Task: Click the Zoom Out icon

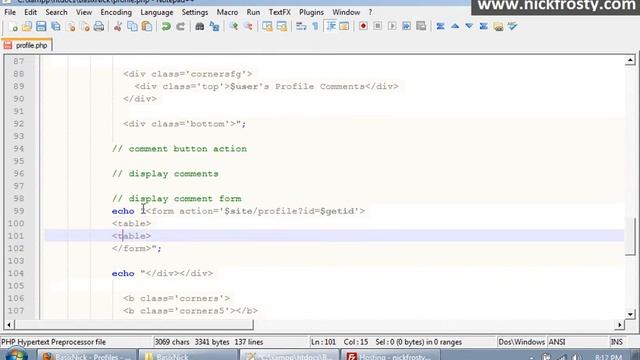Action: [248, 27]
